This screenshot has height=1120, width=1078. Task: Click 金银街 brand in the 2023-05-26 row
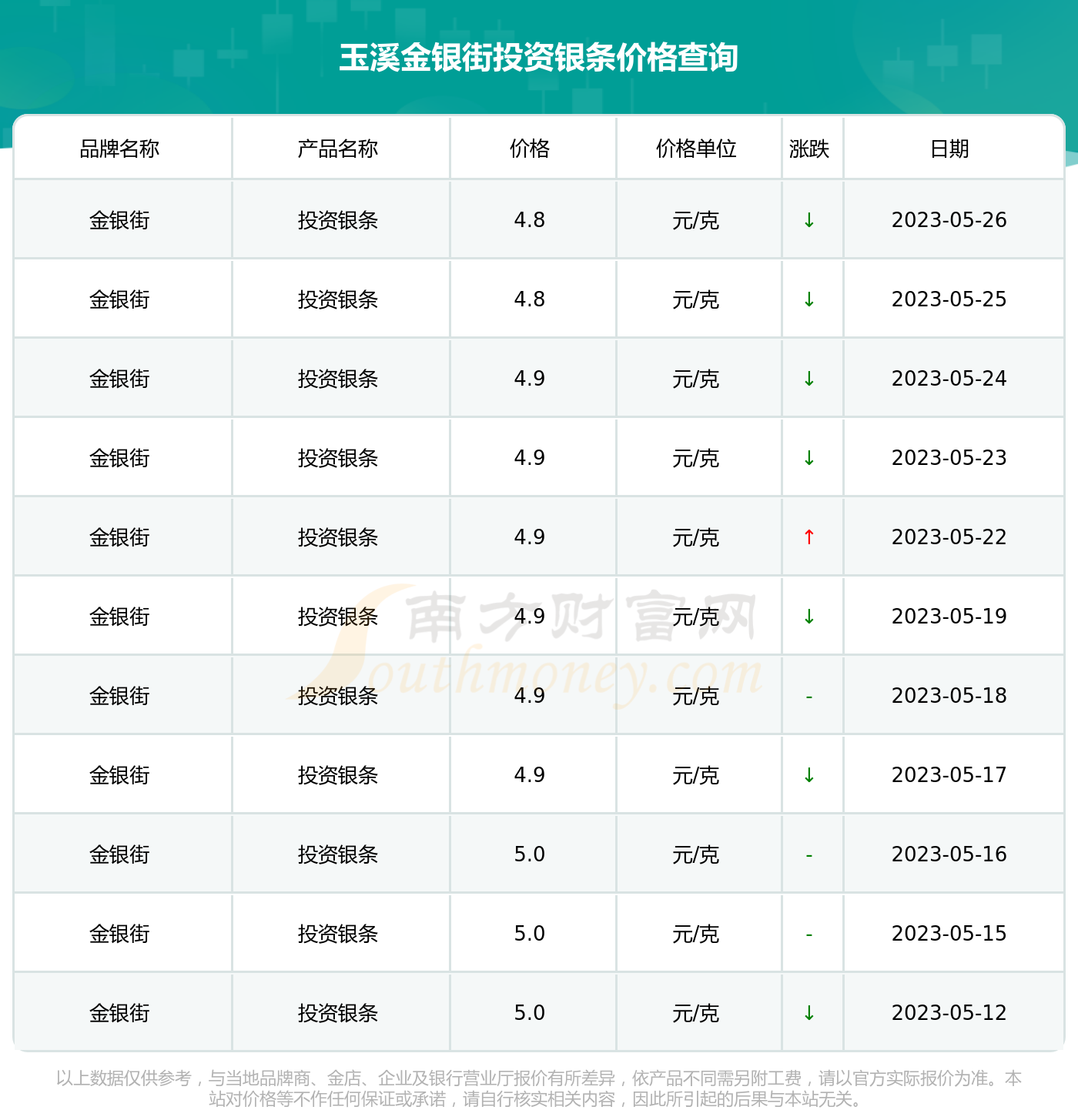[119, 221]
